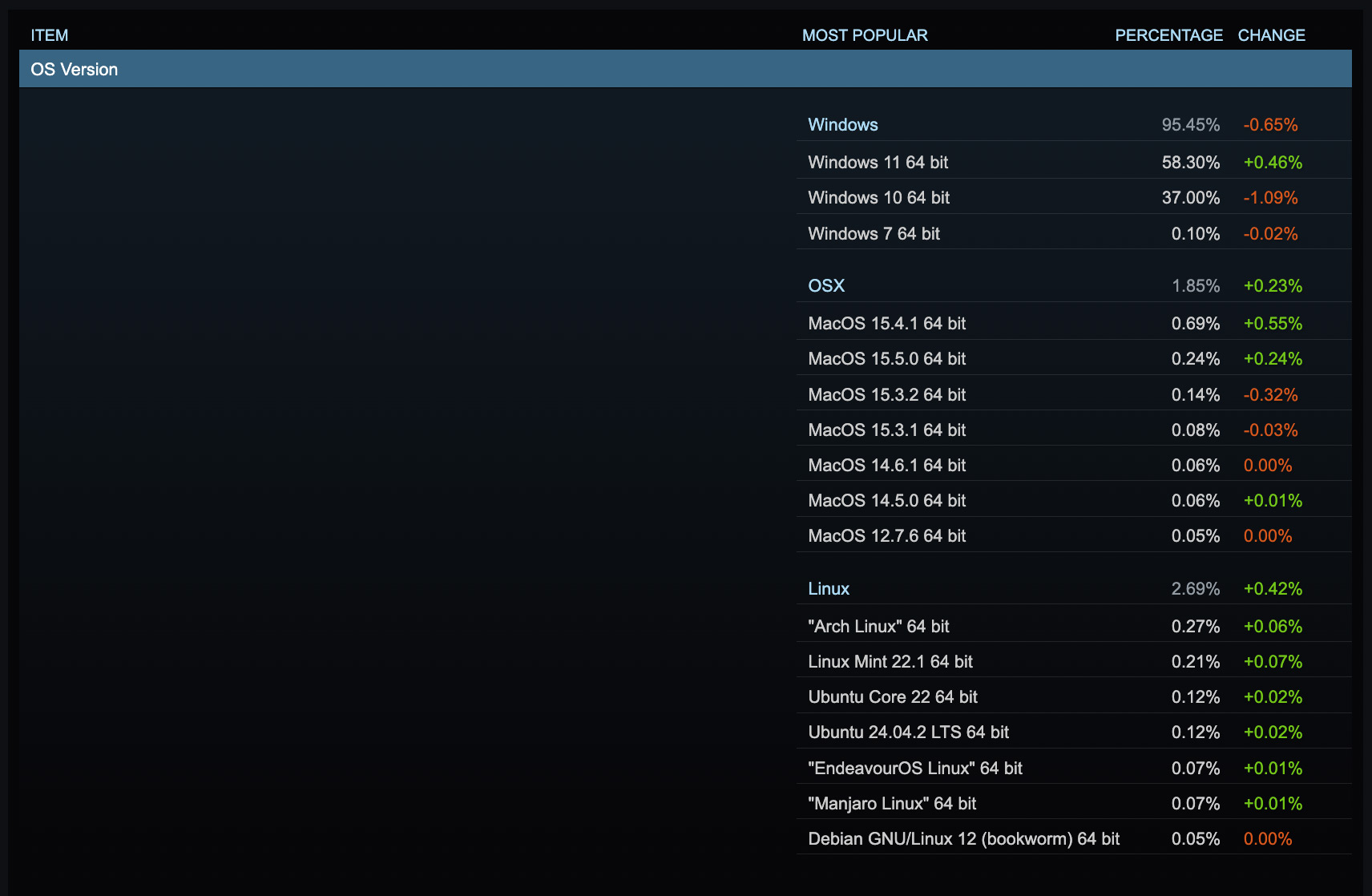
Task: Click MacOS 15.4.1 percentage 0.69%
Action: (1196, 324)
